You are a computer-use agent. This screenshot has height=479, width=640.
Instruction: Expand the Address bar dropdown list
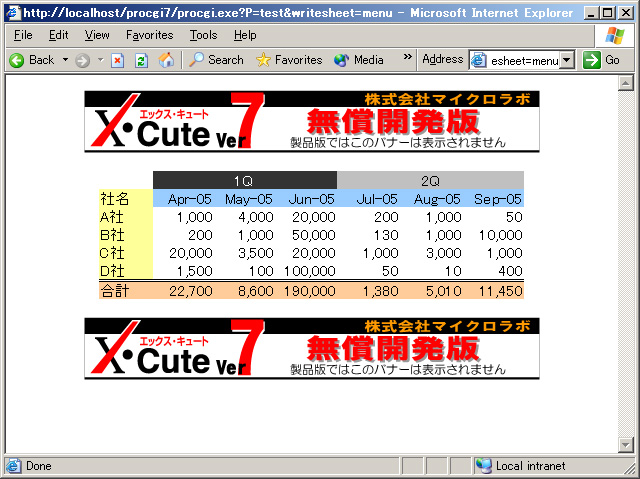point(567,60)
